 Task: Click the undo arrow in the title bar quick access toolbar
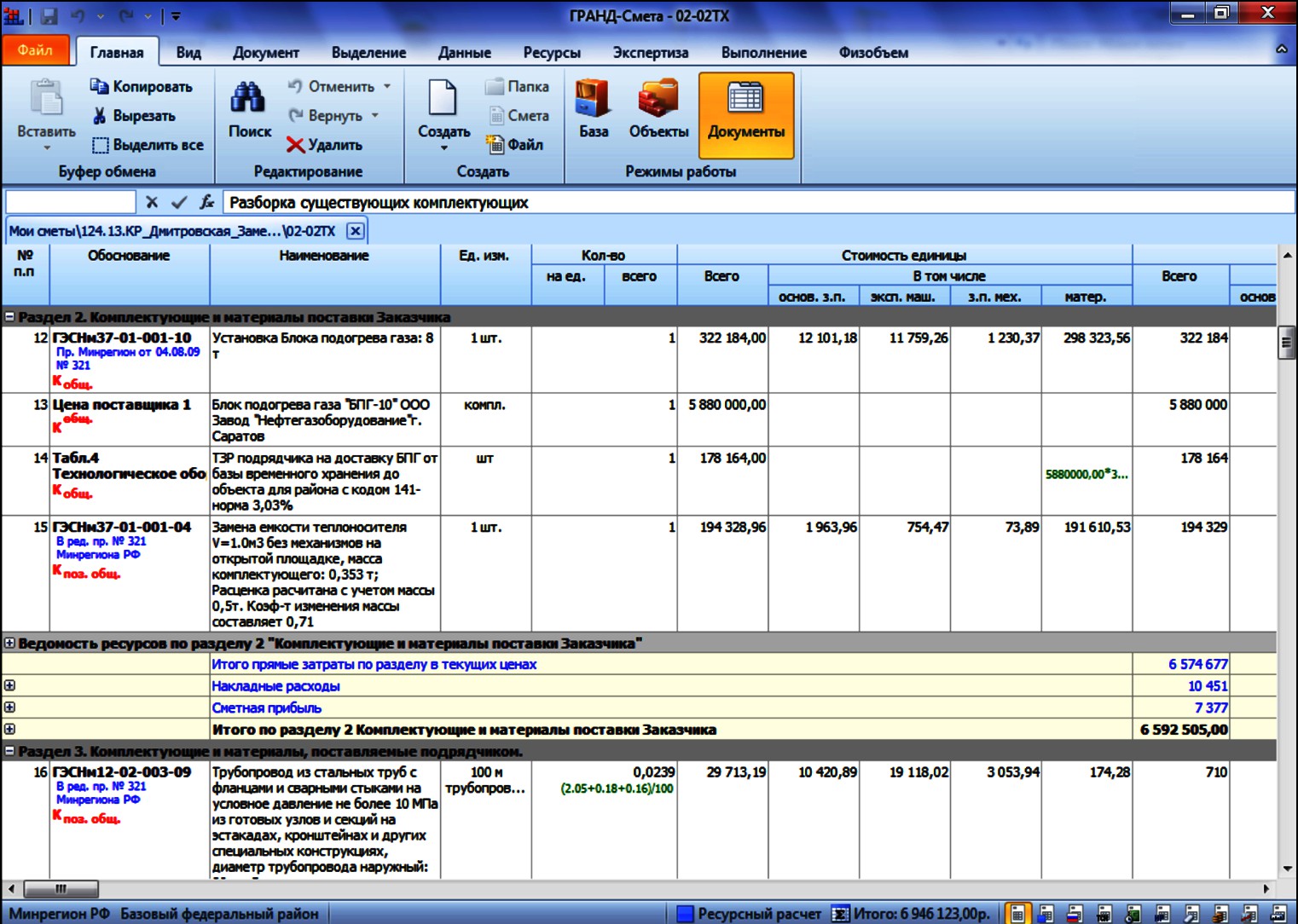coord(78,15)
